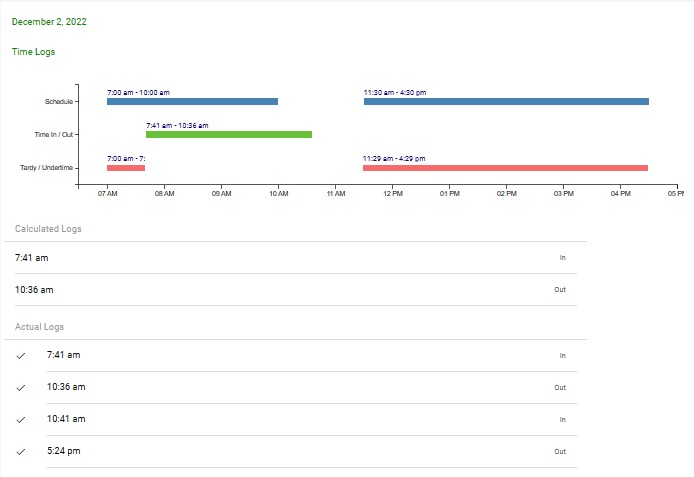Select the blue 7:00 am - 10:00 am schedule bar
Image resolution: width=694 pixels, height=477 pixels.
point(192,101)
